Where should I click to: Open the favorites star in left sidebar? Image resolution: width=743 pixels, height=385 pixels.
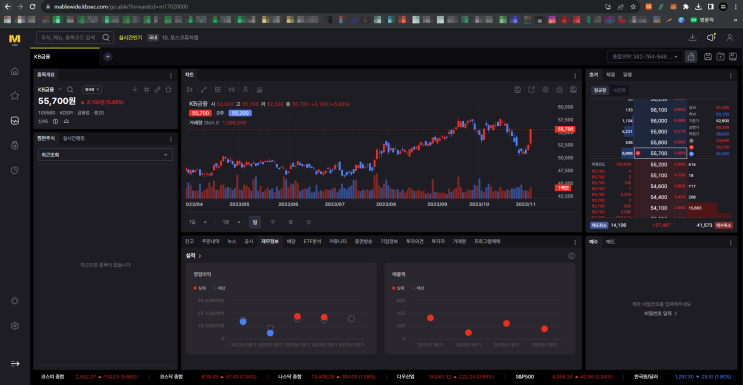pos(15,96)
